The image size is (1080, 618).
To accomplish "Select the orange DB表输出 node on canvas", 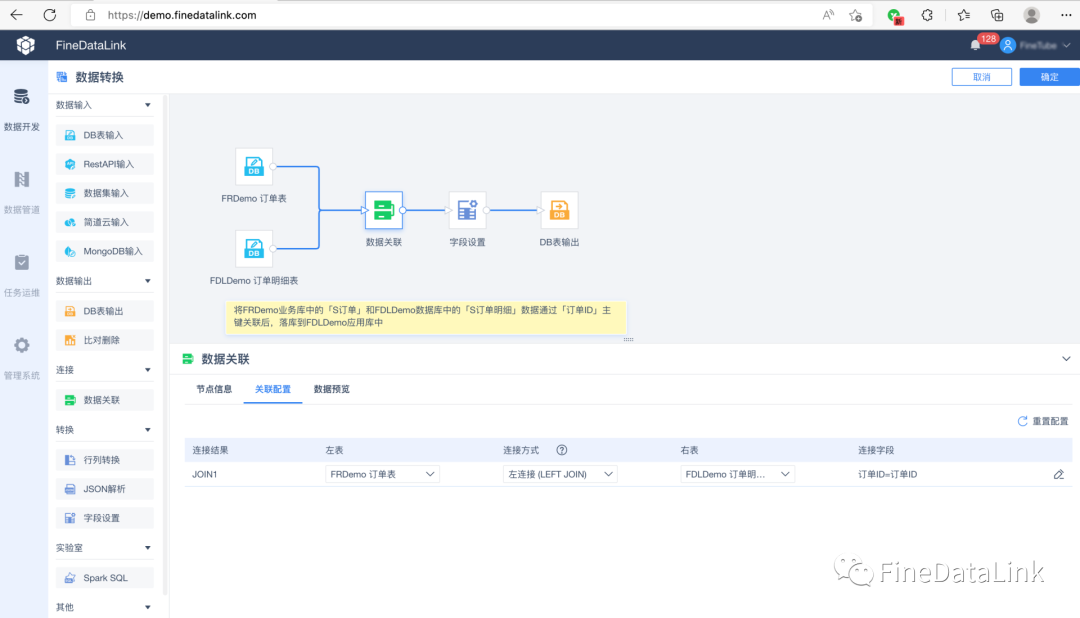I will [559, 210].
